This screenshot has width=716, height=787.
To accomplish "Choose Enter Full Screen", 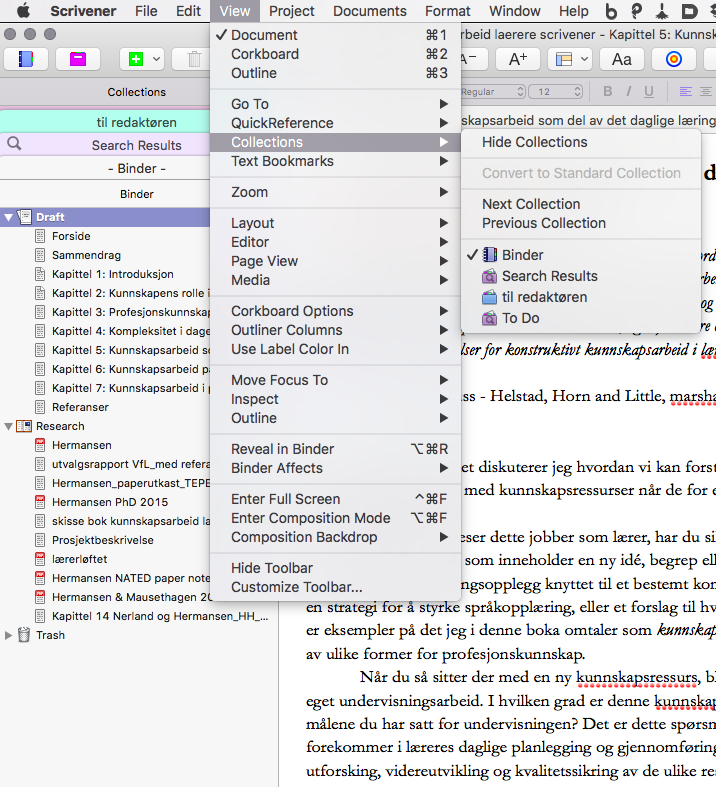I will pos(335,499).
